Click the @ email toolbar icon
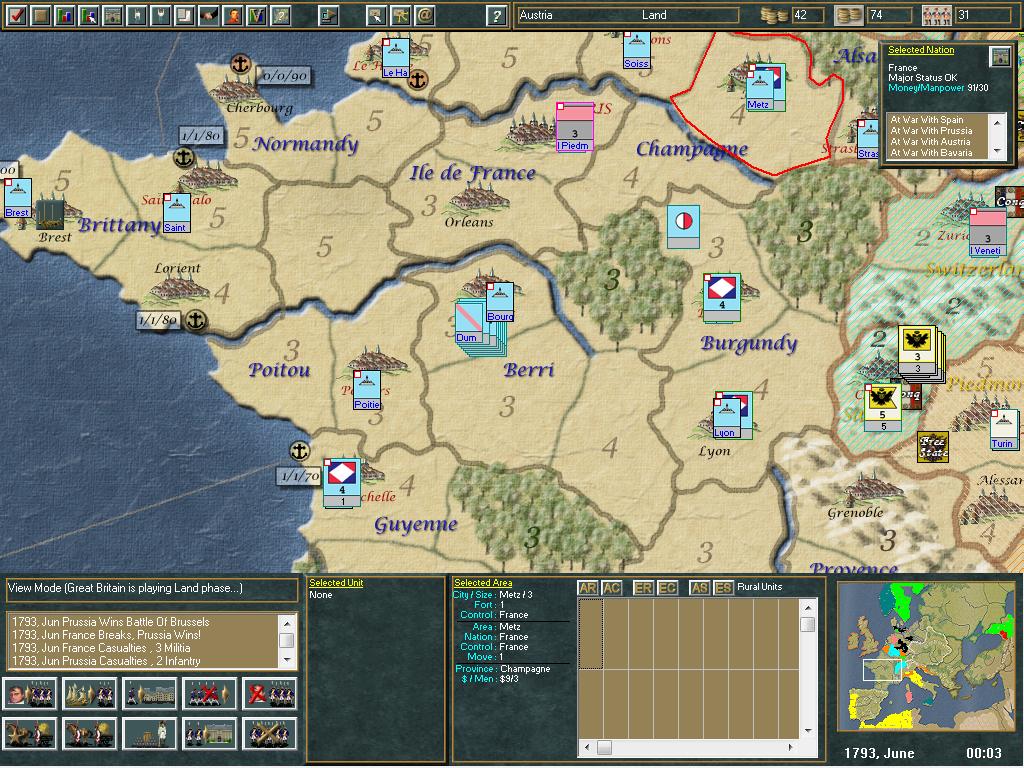 tap(424, 15)
